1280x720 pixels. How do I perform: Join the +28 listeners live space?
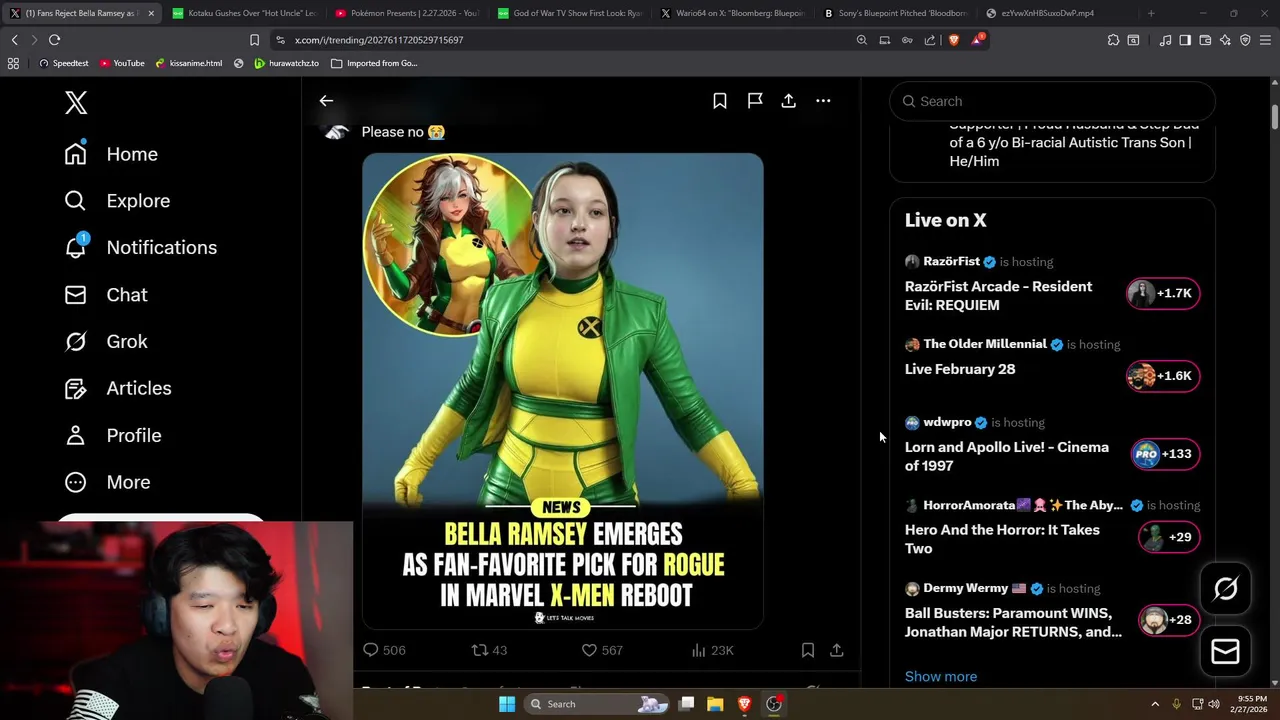click(1169, 620)
